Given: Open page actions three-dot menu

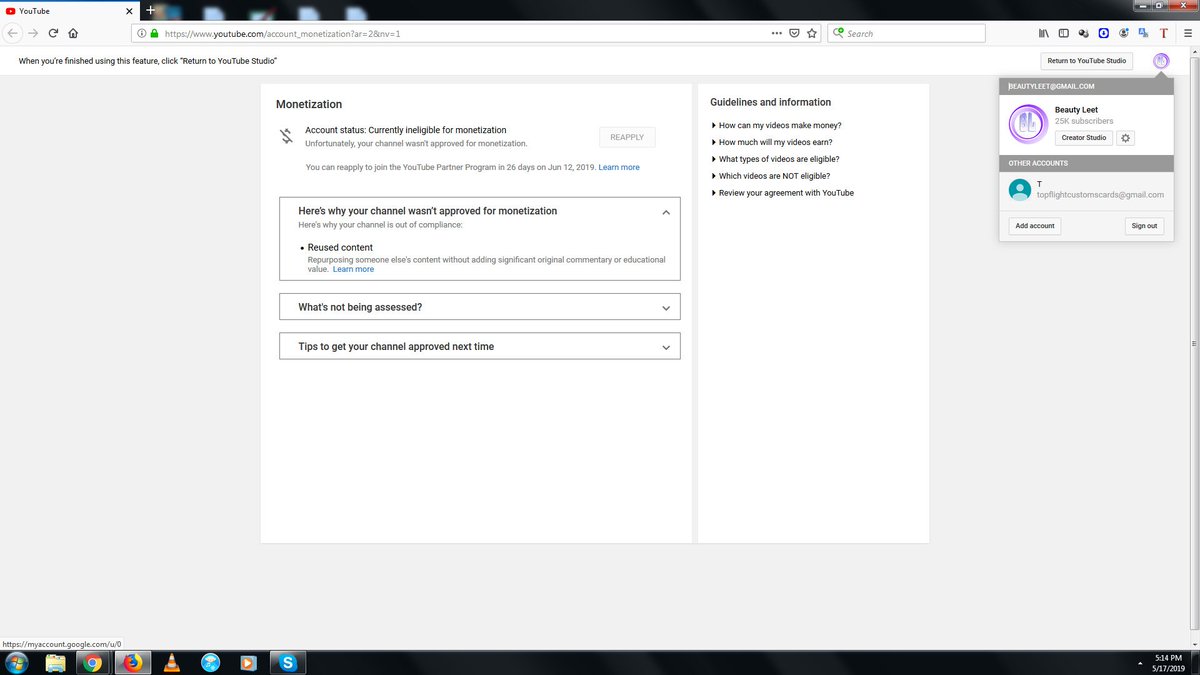Looking at the screenshot, I should (777, 33).
